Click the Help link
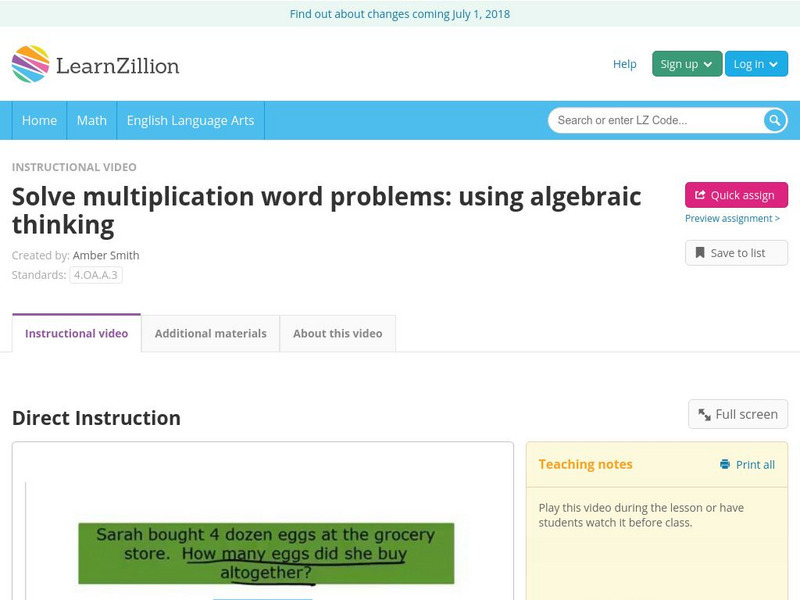 tap(623, 63)
